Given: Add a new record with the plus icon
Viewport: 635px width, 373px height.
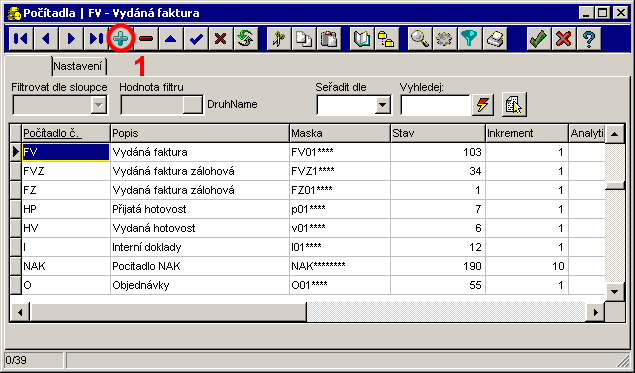Looking at the screenshot, I should coord(121,39).
